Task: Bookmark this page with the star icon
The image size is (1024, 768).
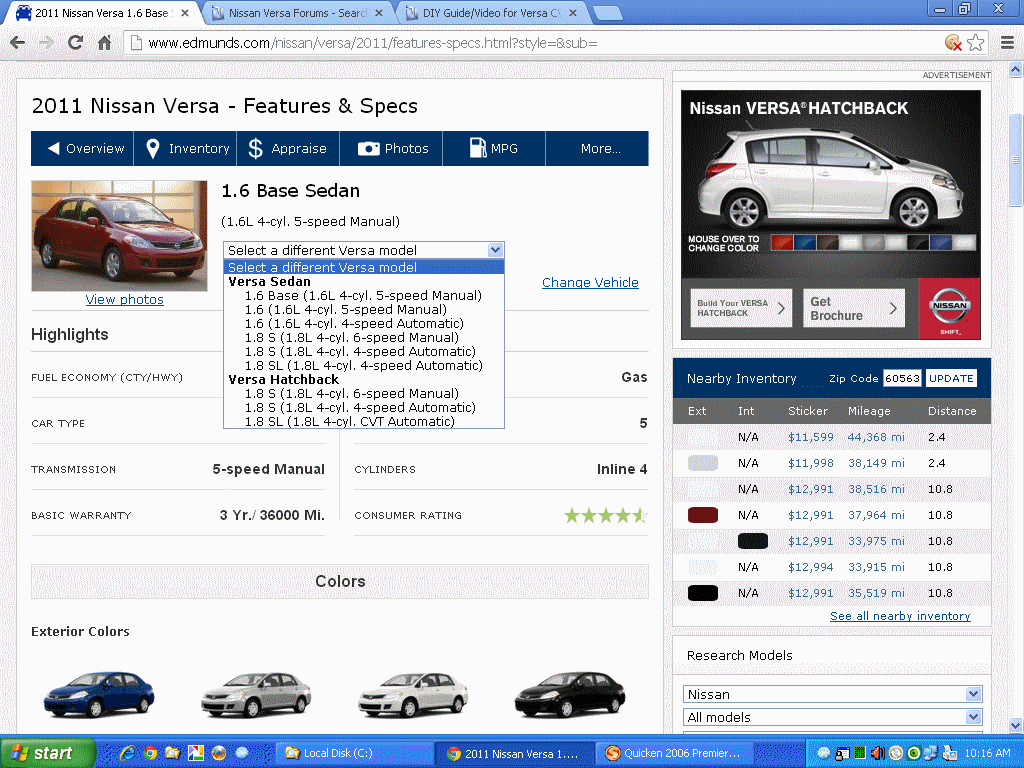Action: point(976,43)
